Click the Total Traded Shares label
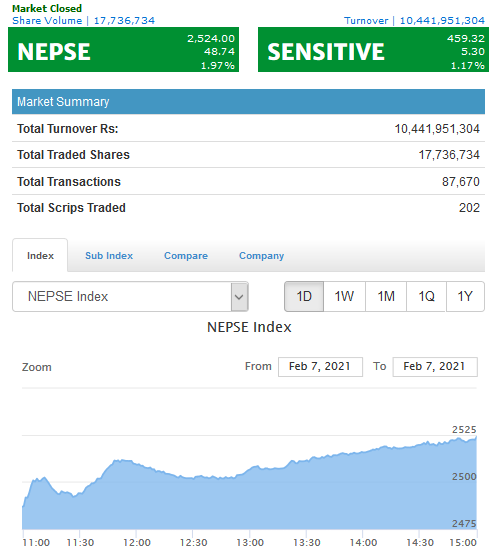 73,155
